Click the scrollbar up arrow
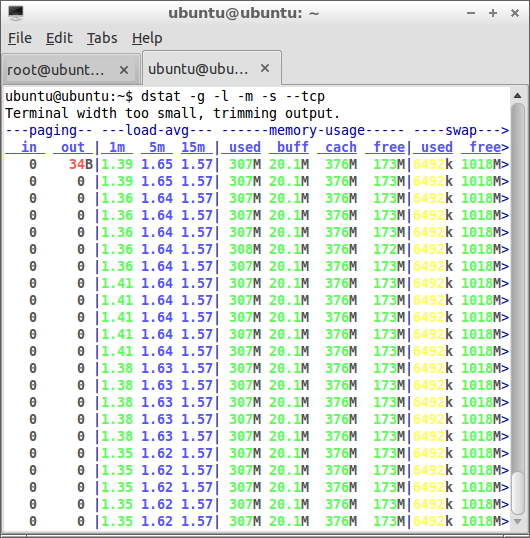Image resolution: width=530 pixels, height=538 pixels. click(x=518, y=96)
